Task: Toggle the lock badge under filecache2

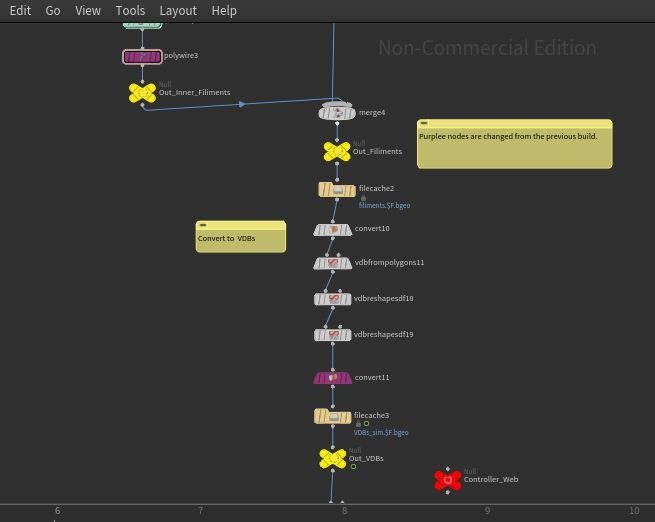Action: [x=363, y=198]
